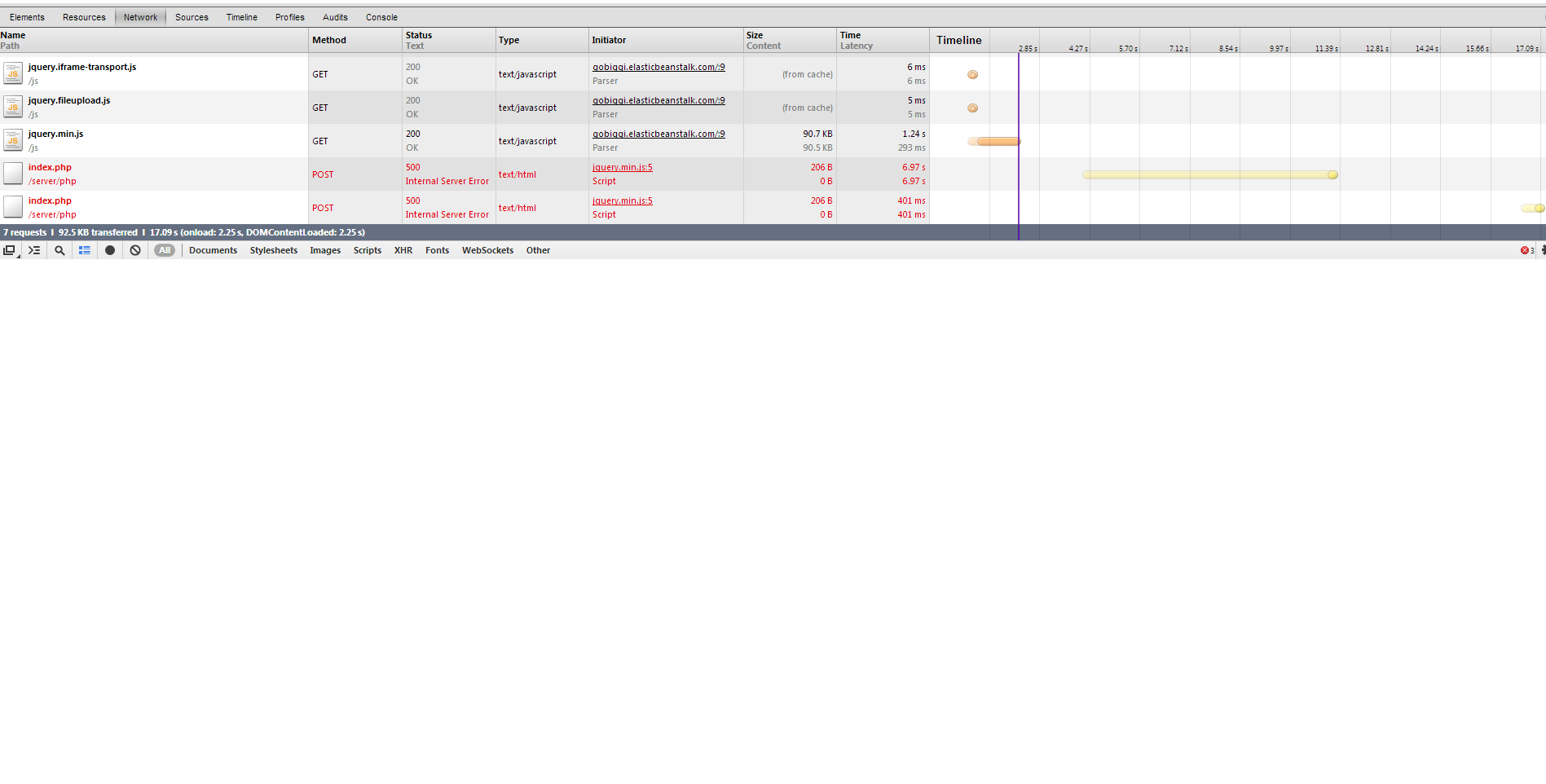Click the 8.54 s timeline ruler label
The width and height of the screenshot is (1546, 784).
(1228, 49)
